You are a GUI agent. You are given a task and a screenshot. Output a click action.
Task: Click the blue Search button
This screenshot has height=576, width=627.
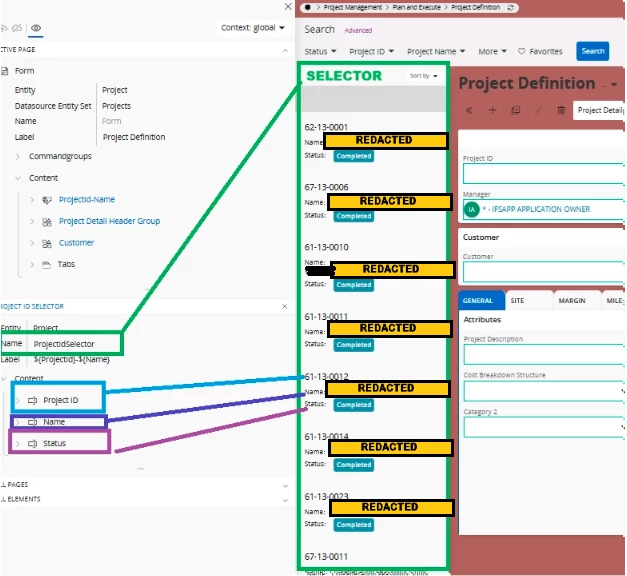(x=593, y=51)
